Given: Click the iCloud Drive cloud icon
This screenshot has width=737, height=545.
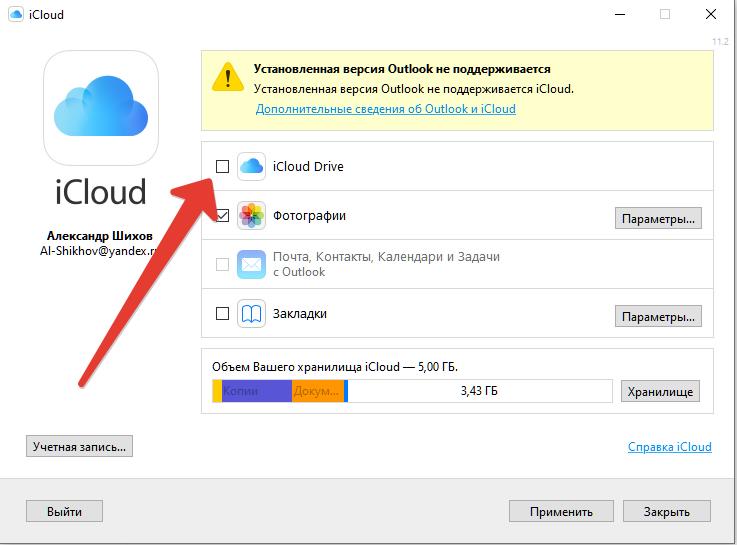Looking at the screenshot, I should (x=251, y=166).
